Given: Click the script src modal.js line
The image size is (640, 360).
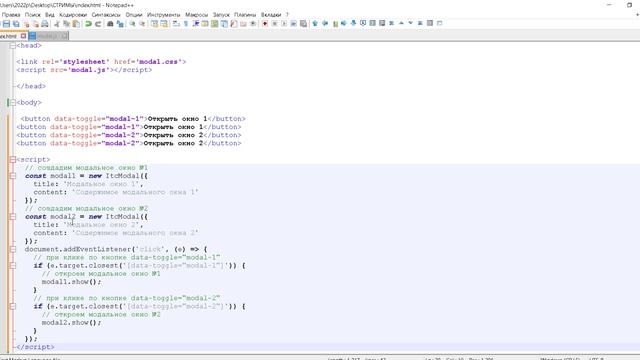Looking at the screenshot, I should (x=84, y=70).
